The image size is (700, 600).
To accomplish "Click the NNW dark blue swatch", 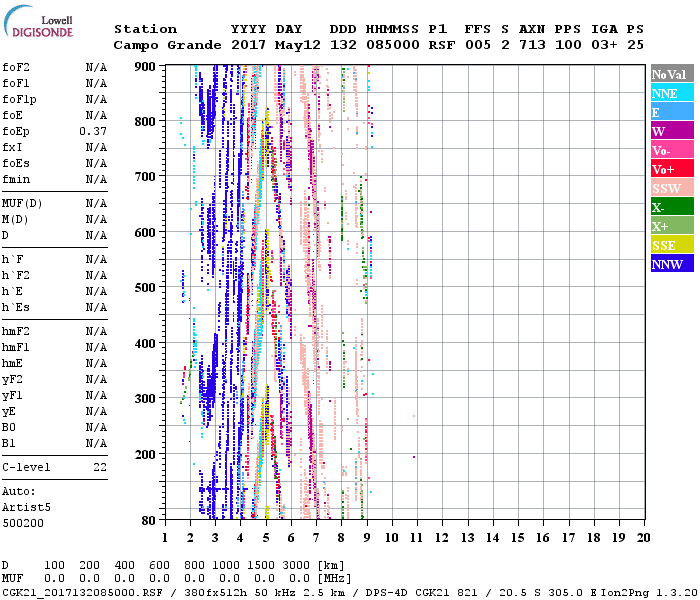I will (x=672, y=263).
